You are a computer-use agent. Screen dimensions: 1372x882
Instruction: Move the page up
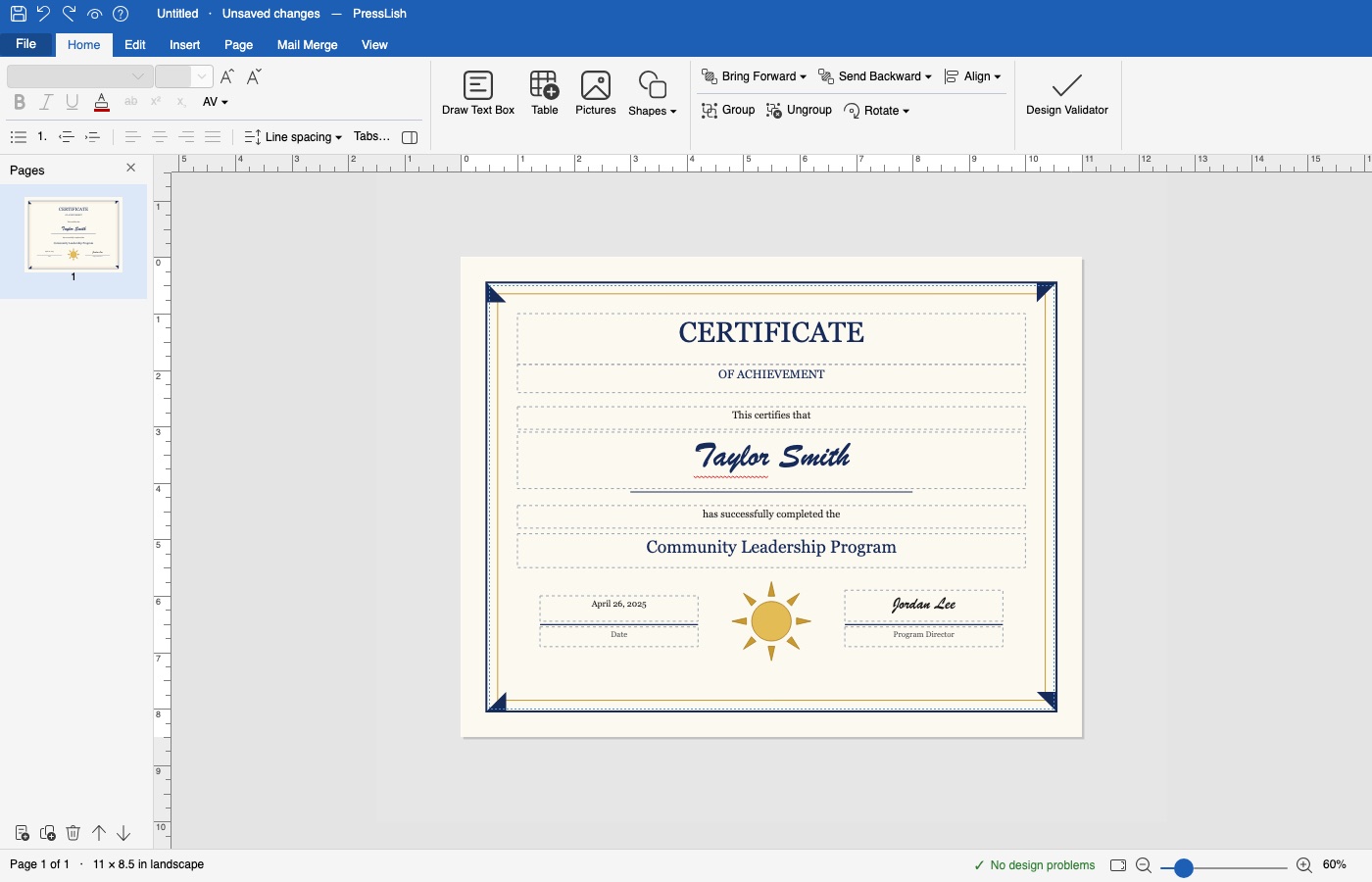[99, 833]
